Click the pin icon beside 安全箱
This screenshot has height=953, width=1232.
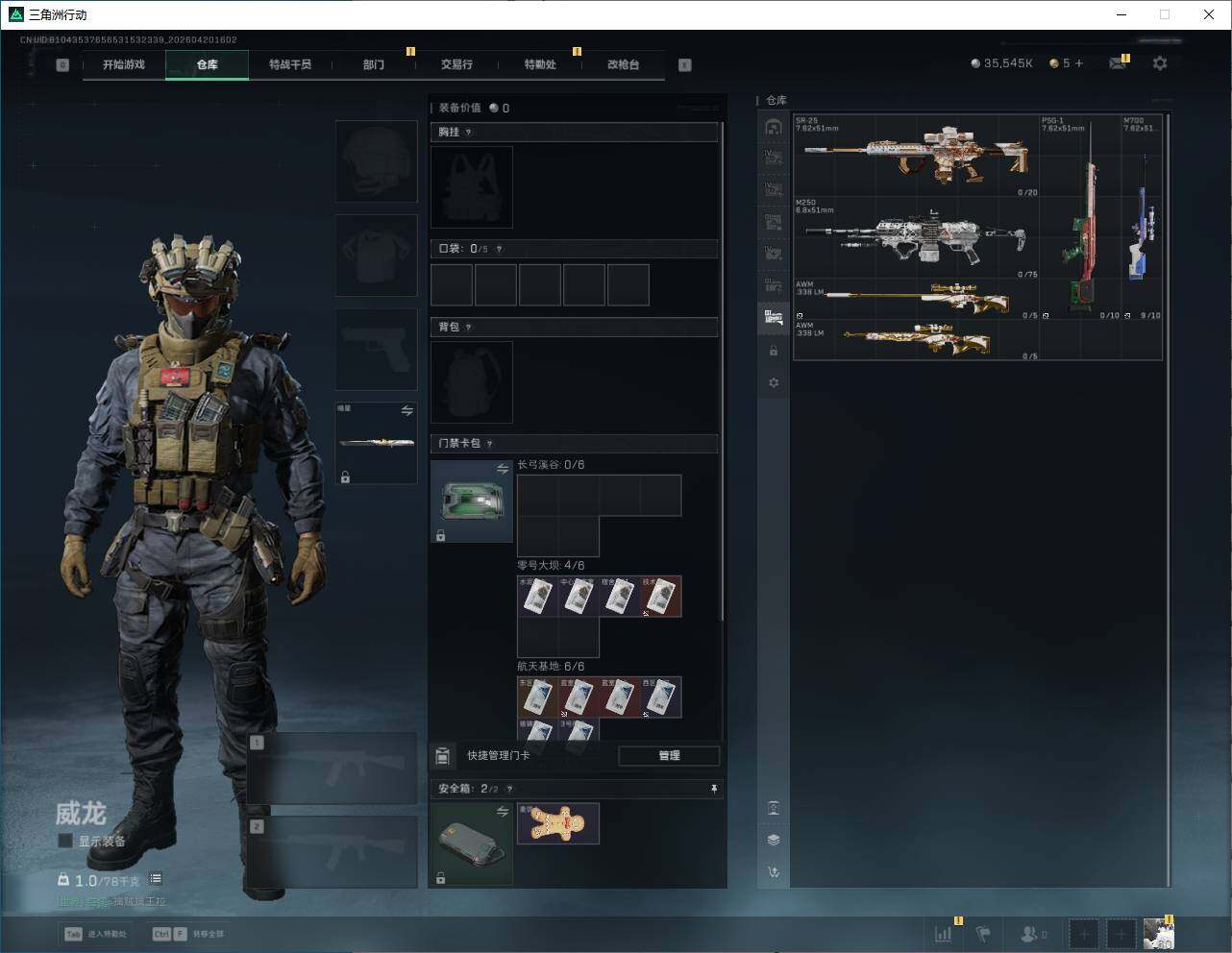(713, 789)
